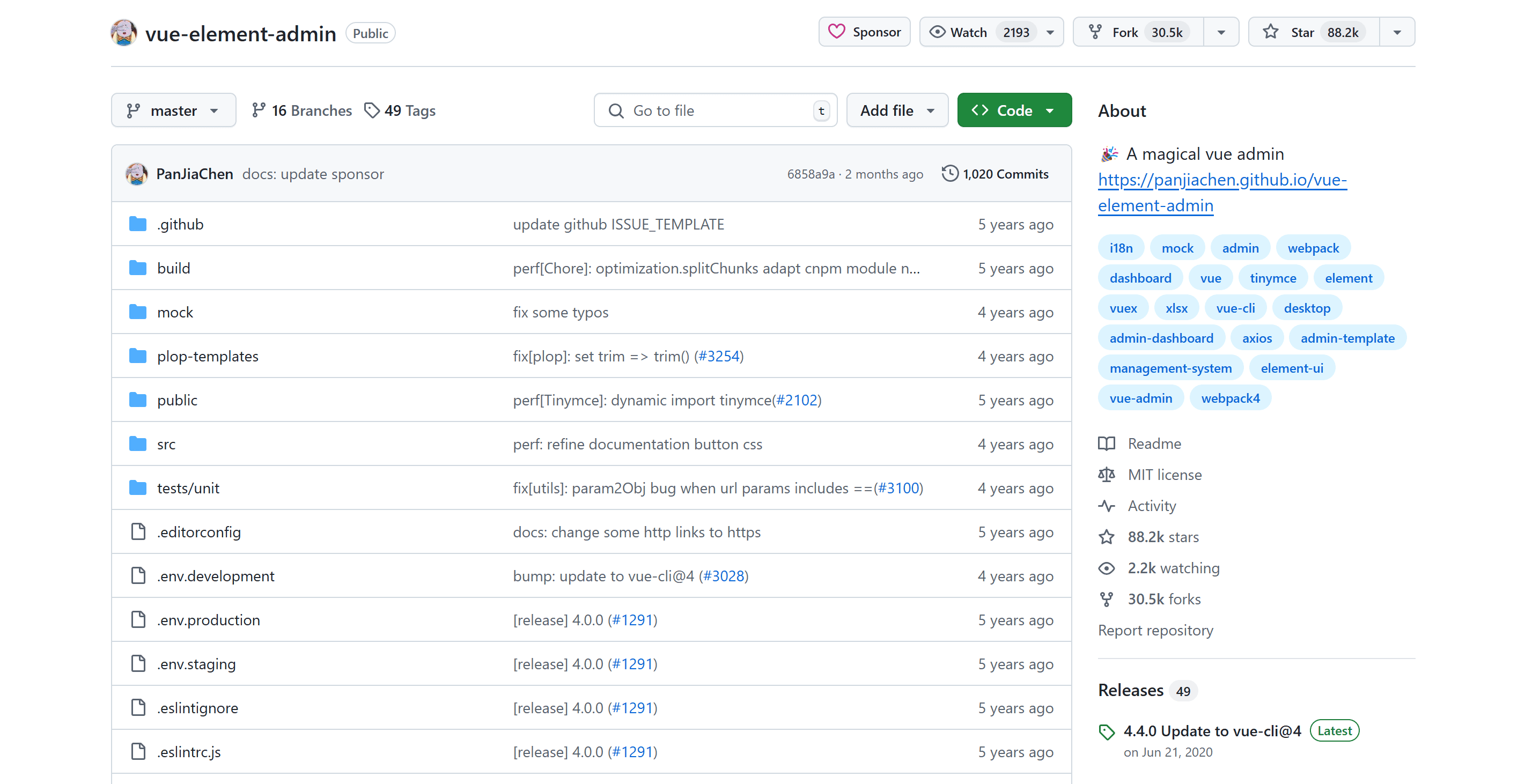Viewport: 1525px width, 784px height.
Task: Open the master branch dropdown
Action: coord(173,110)
